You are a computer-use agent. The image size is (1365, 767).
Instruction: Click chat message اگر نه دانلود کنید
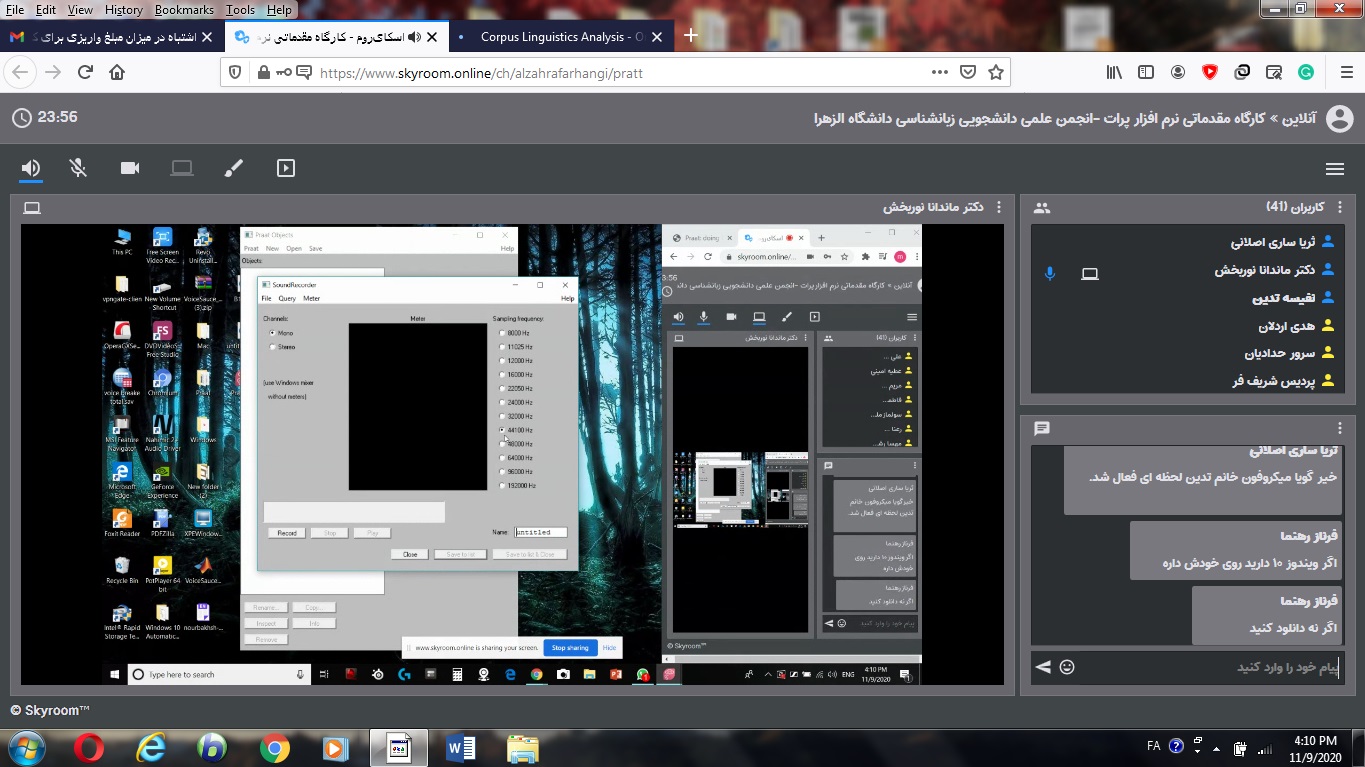pos(1293,628)
